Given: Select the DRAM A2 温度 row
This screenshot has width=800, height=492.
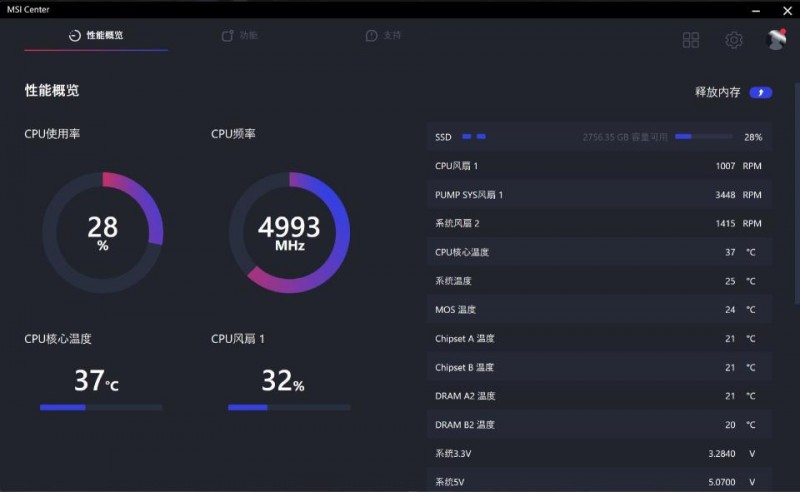Looking at the screenshot, I should pos(599,396).
